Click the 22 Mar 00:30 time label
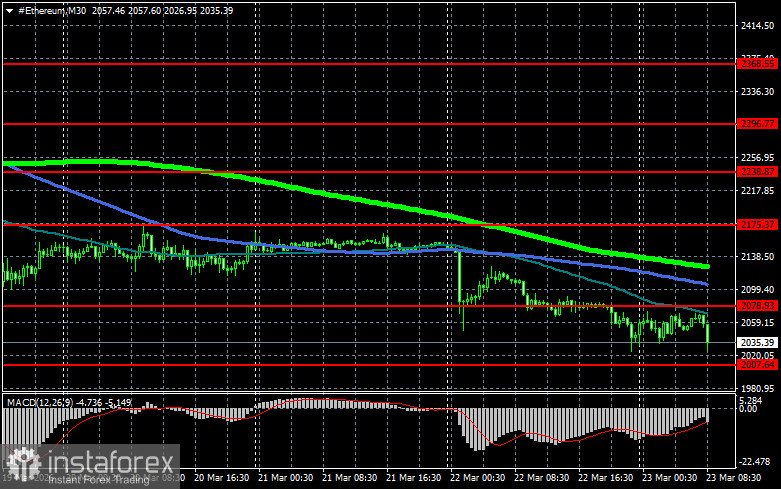781x489 pixels. pos(477,478)
